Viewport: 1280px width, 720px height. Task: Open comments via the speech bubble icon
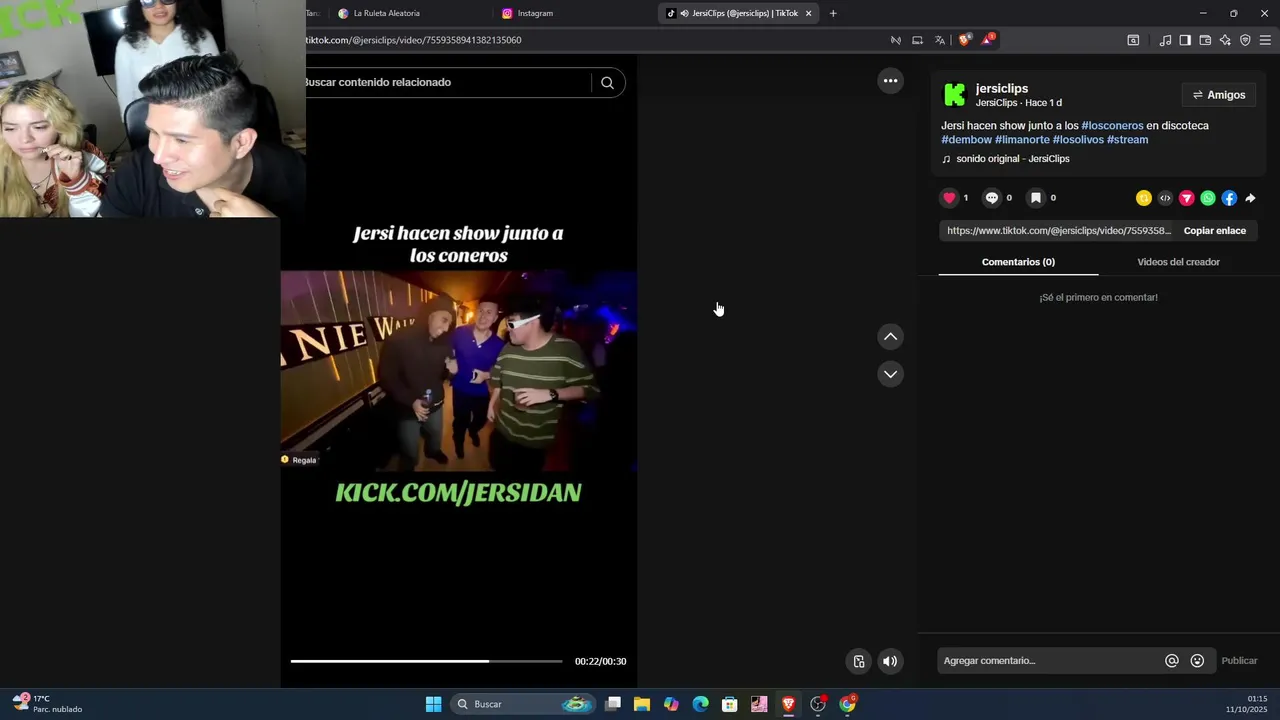(992, 198)
